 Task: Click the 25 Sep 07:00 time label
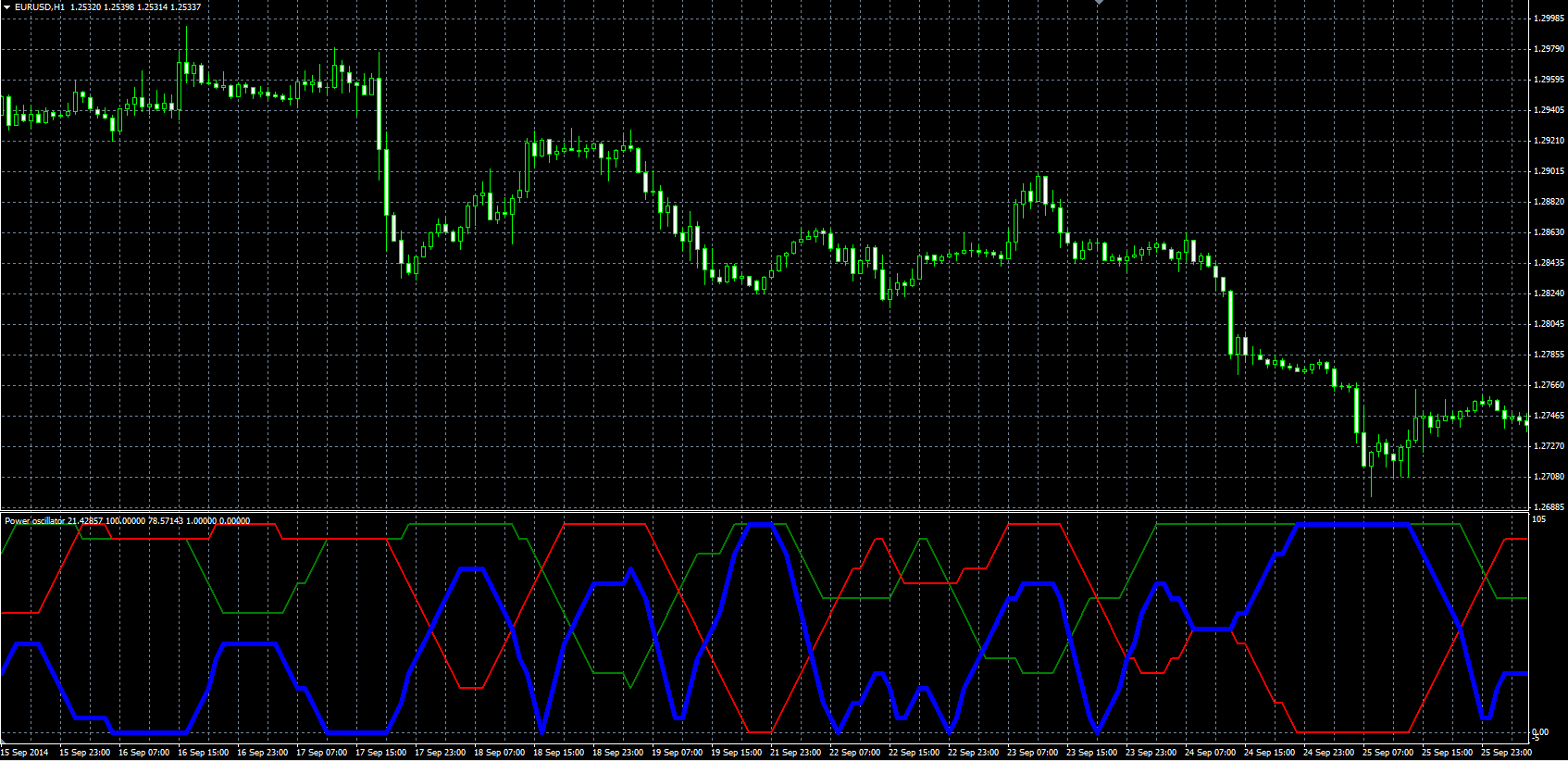[x=1388, y=752]
